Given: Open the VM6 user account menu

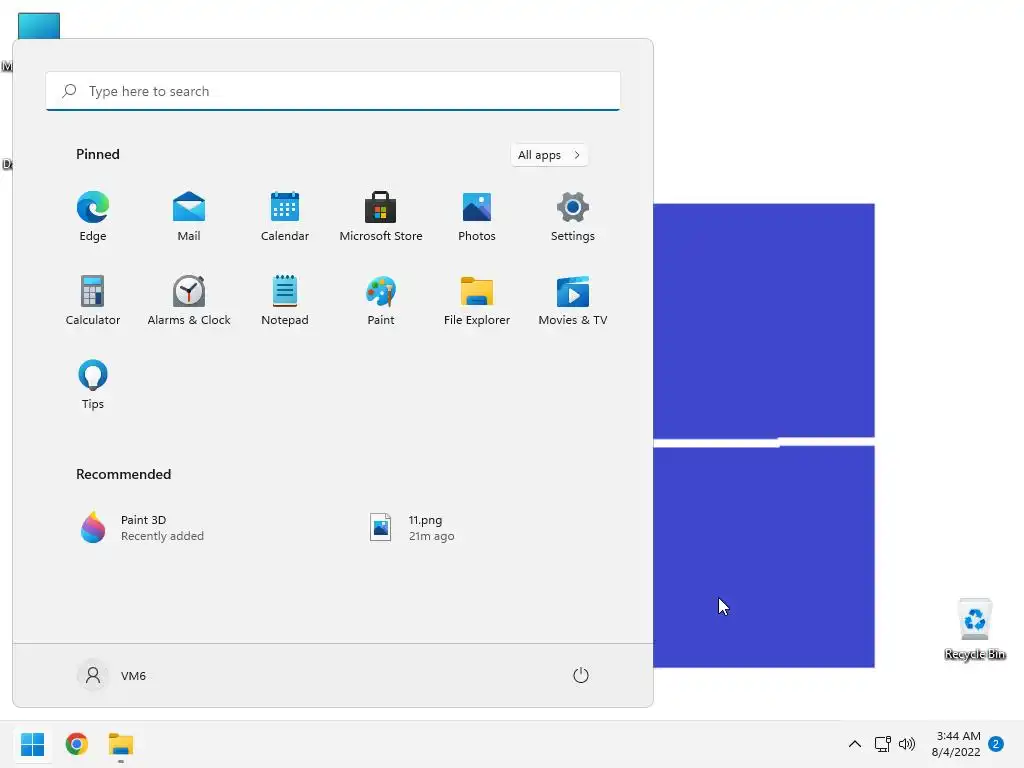Looking at the screenshot, I should click(x=112, y=675).
